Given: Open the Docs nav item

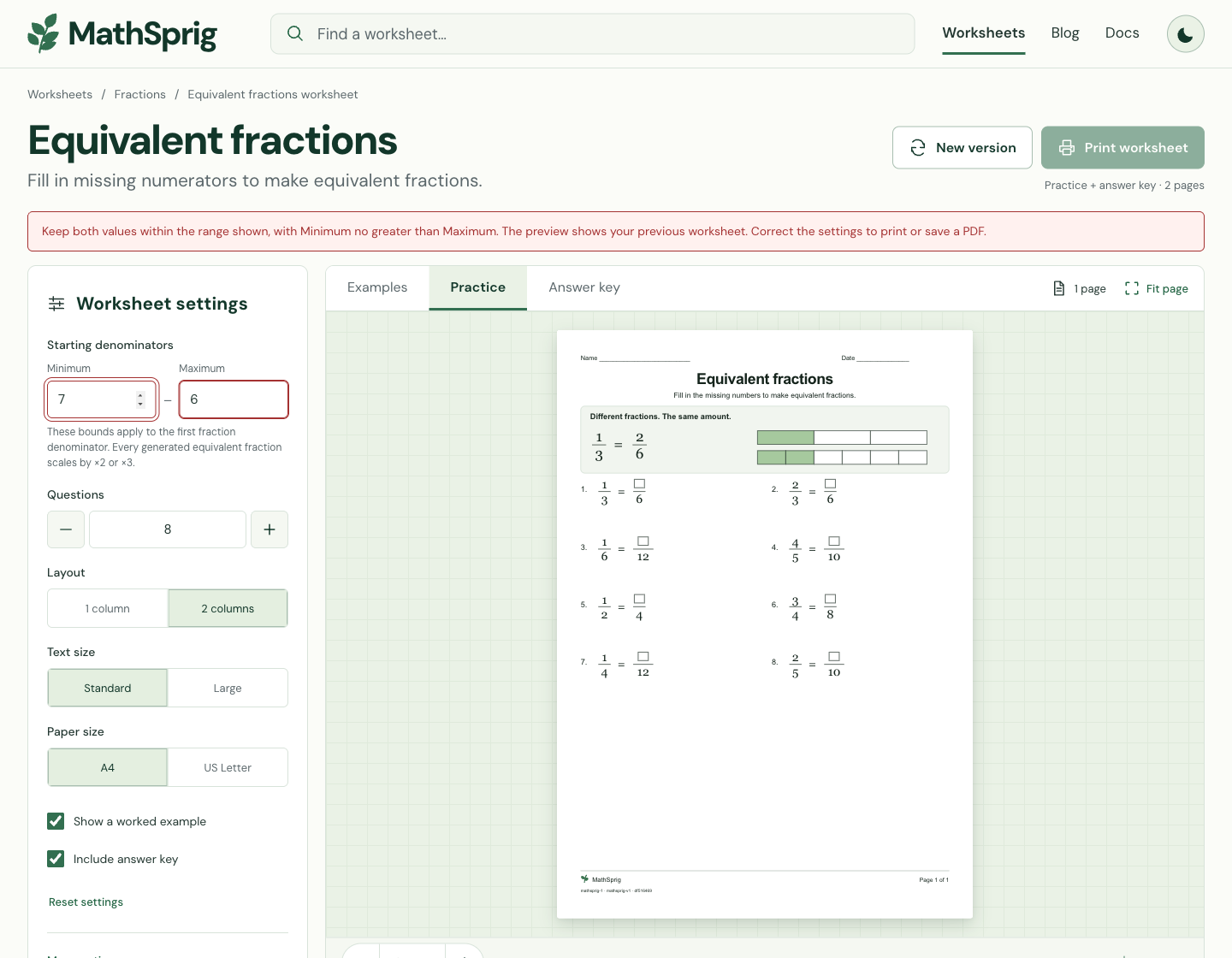Looking at the screenshot, I should 1122,33.
